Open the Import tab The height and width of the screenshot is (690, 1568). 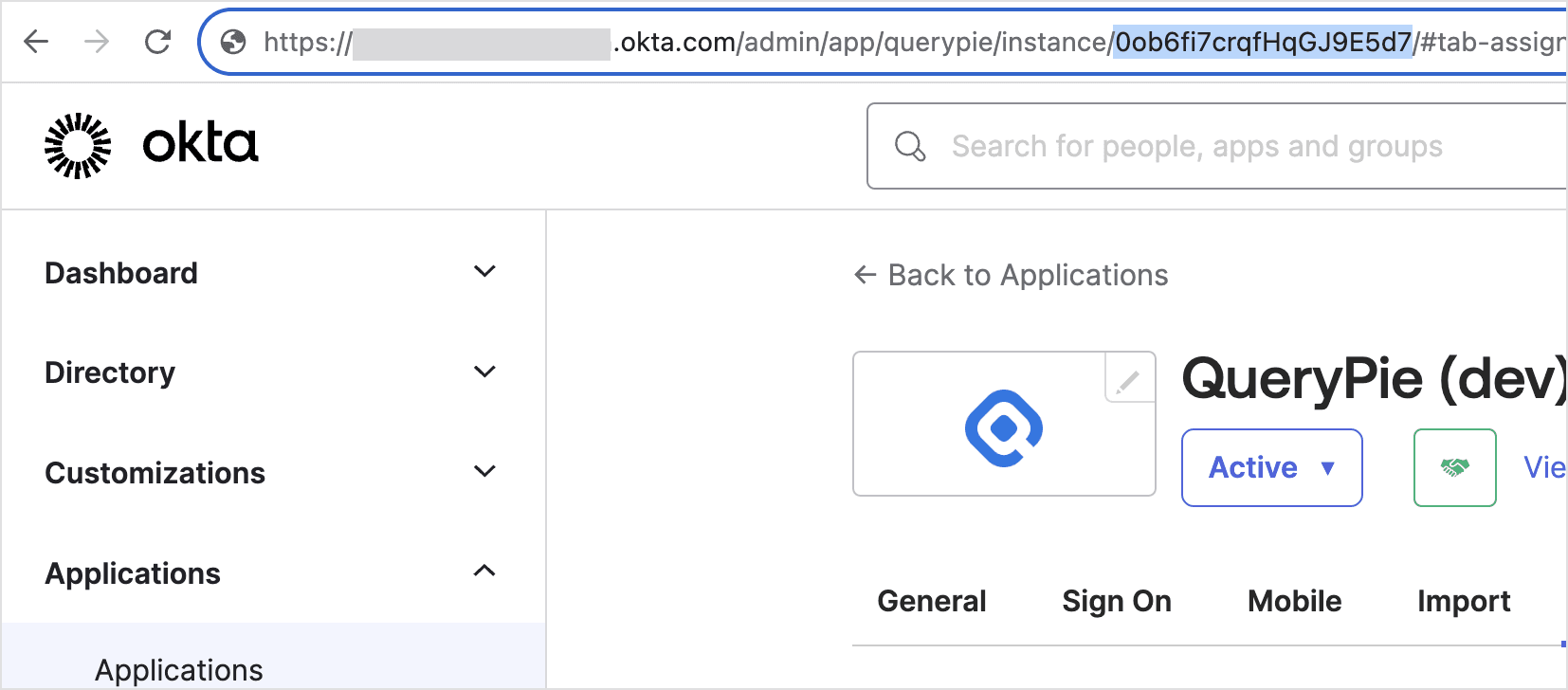1463,601
